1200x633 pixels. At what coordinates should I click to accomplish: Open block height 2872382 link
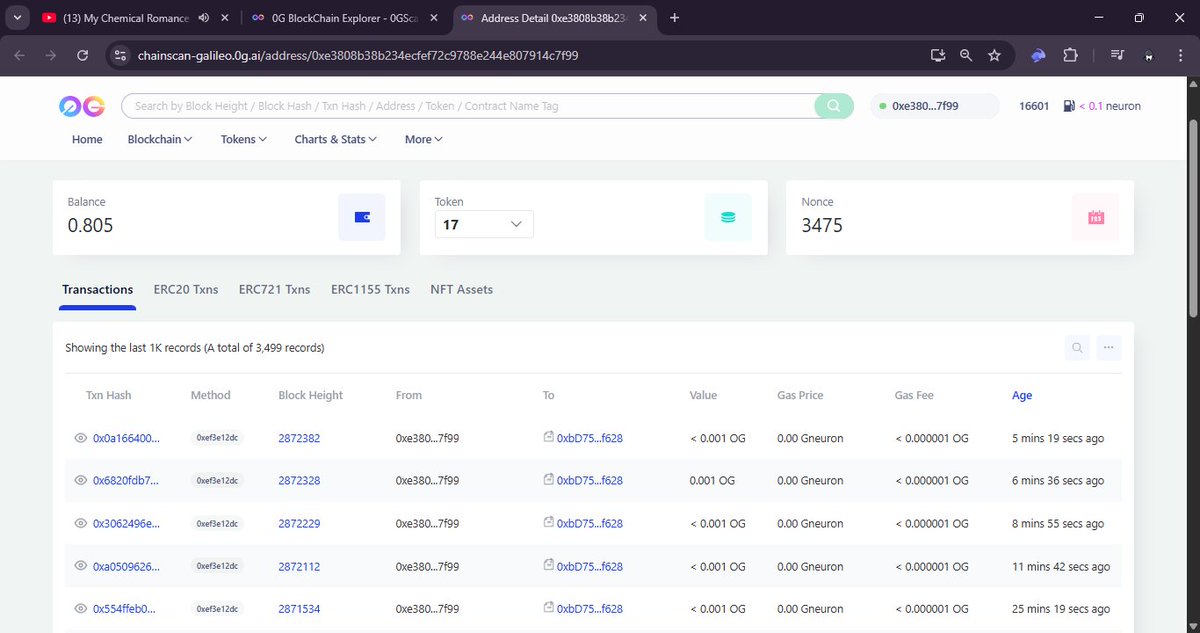299,437
